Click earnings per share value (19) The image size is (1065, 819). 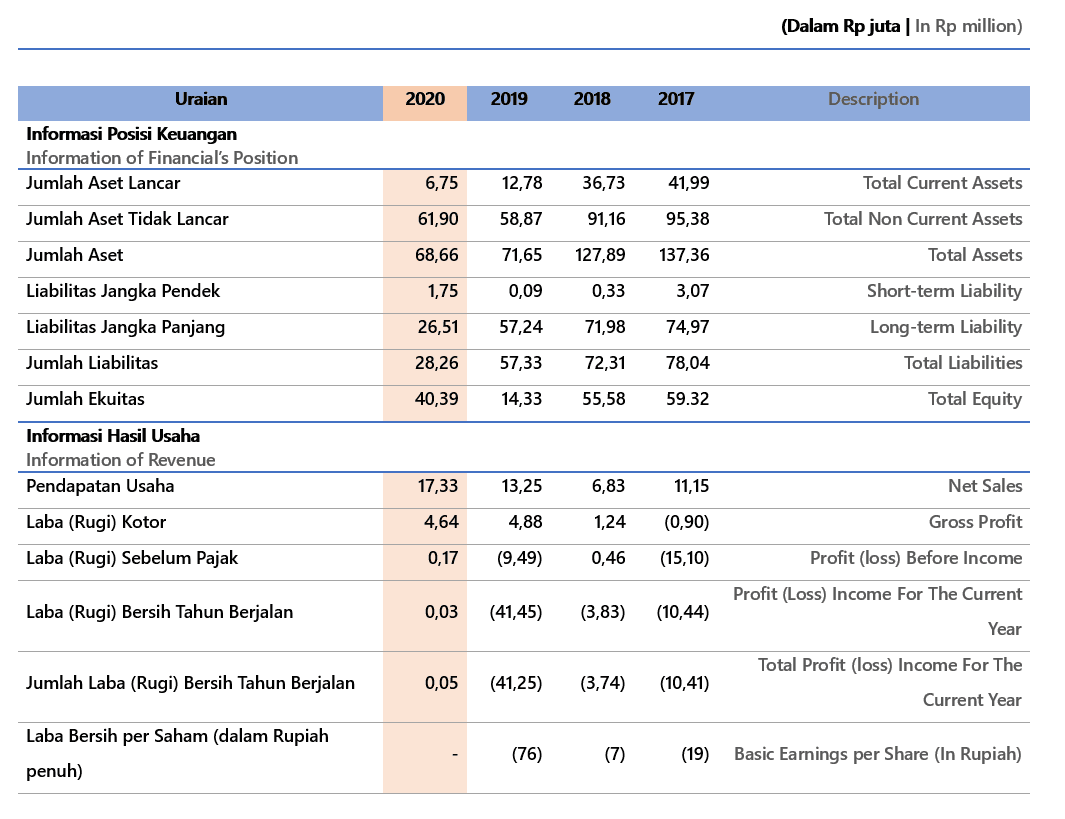point(695,754)
